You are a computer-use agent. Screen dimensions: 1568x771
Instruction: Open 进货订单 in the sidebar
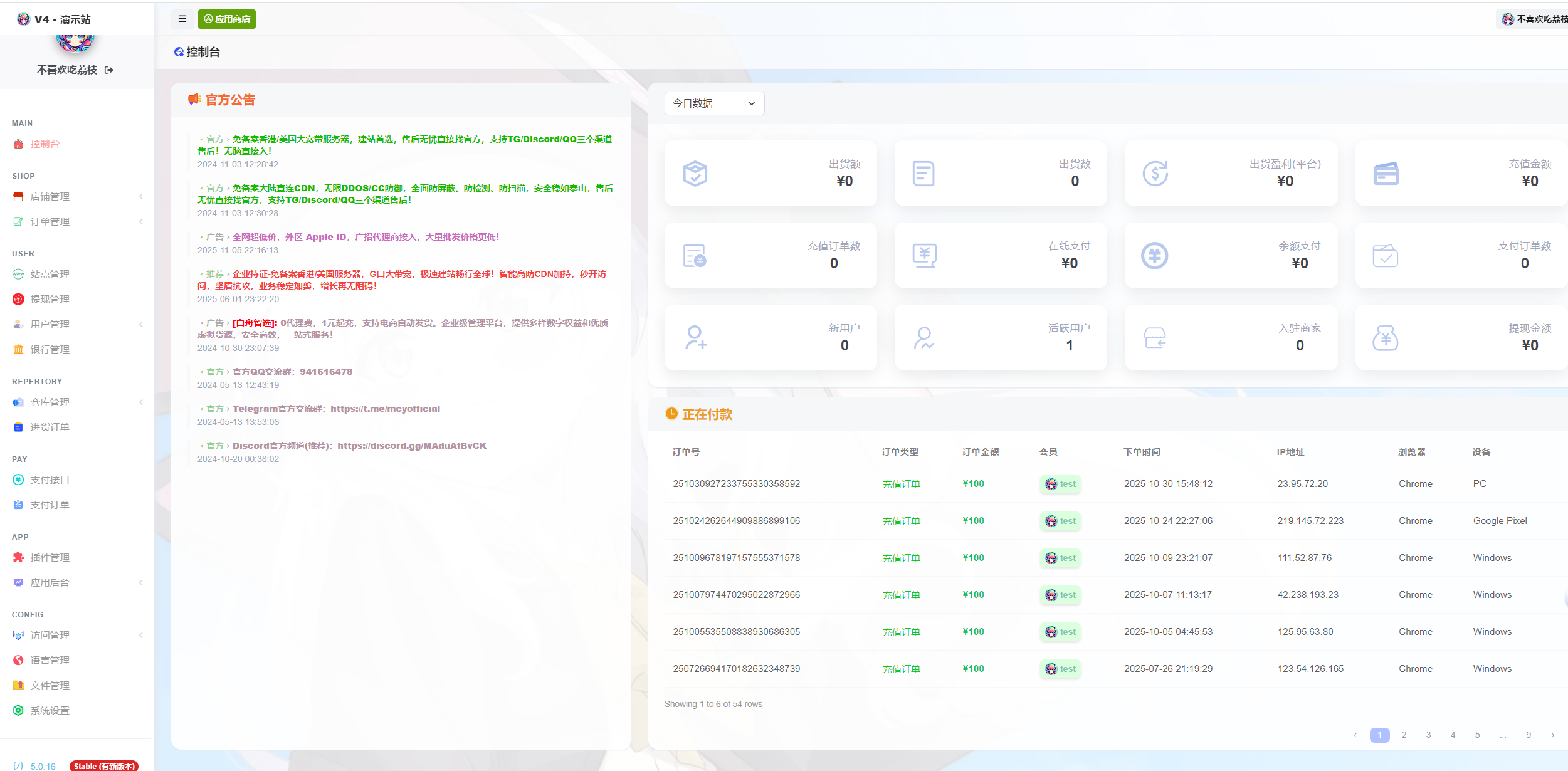coord(50,427)
